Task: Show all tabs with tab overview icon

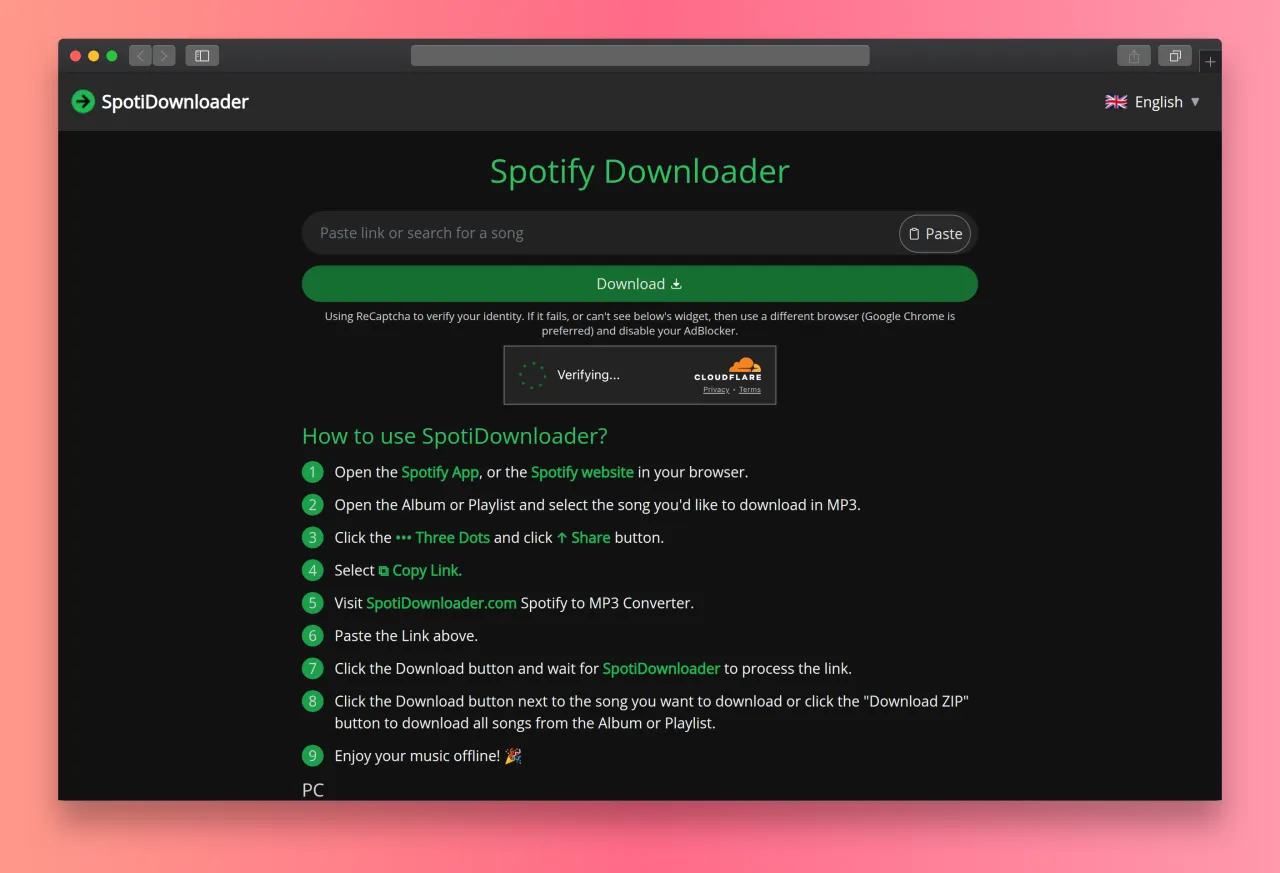Action: [x=1175, y=56]
